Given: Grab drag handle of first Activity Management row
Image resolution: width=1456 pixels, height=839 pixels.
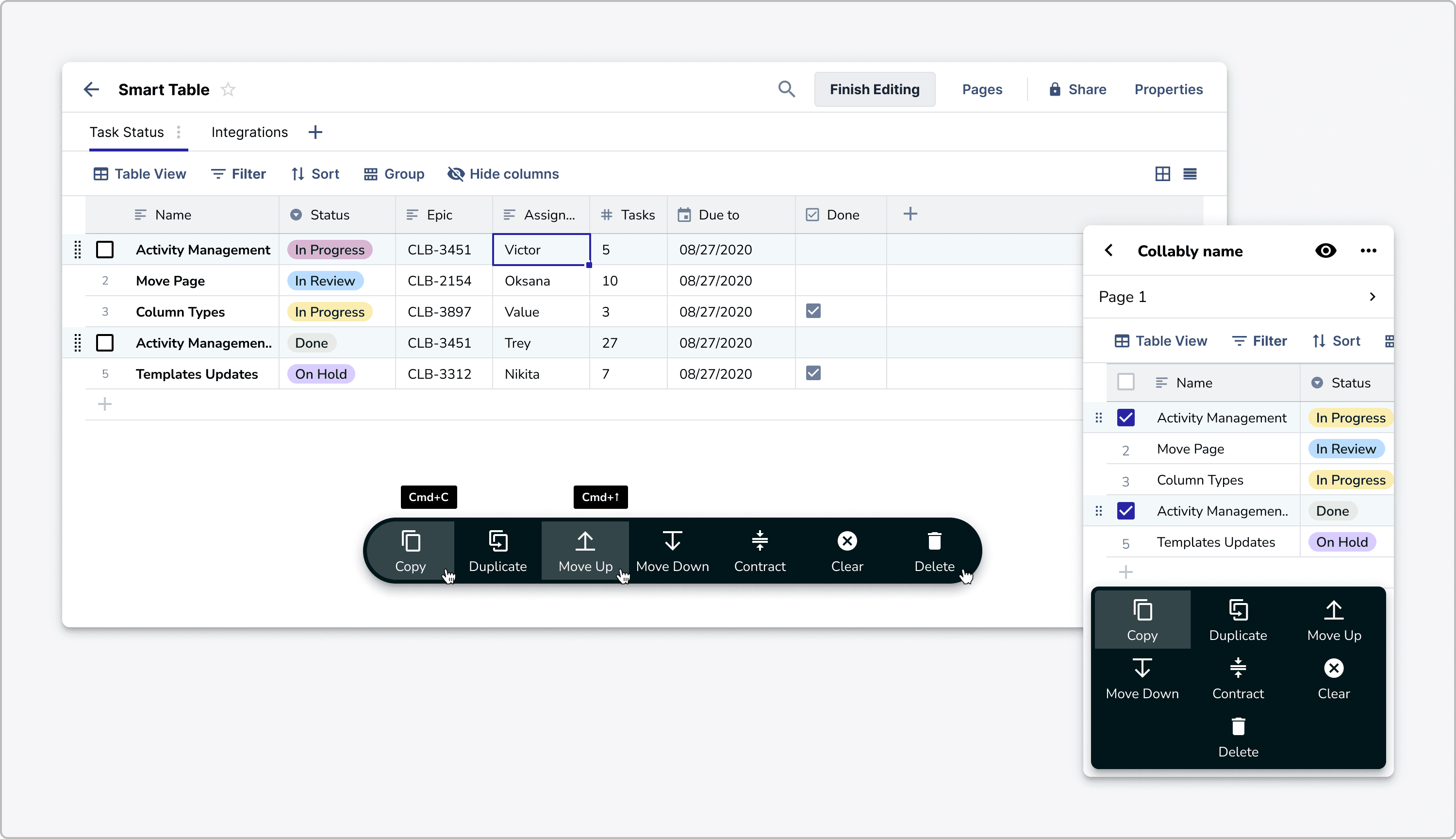Looking at the screenshot, I should pos(77,250).
